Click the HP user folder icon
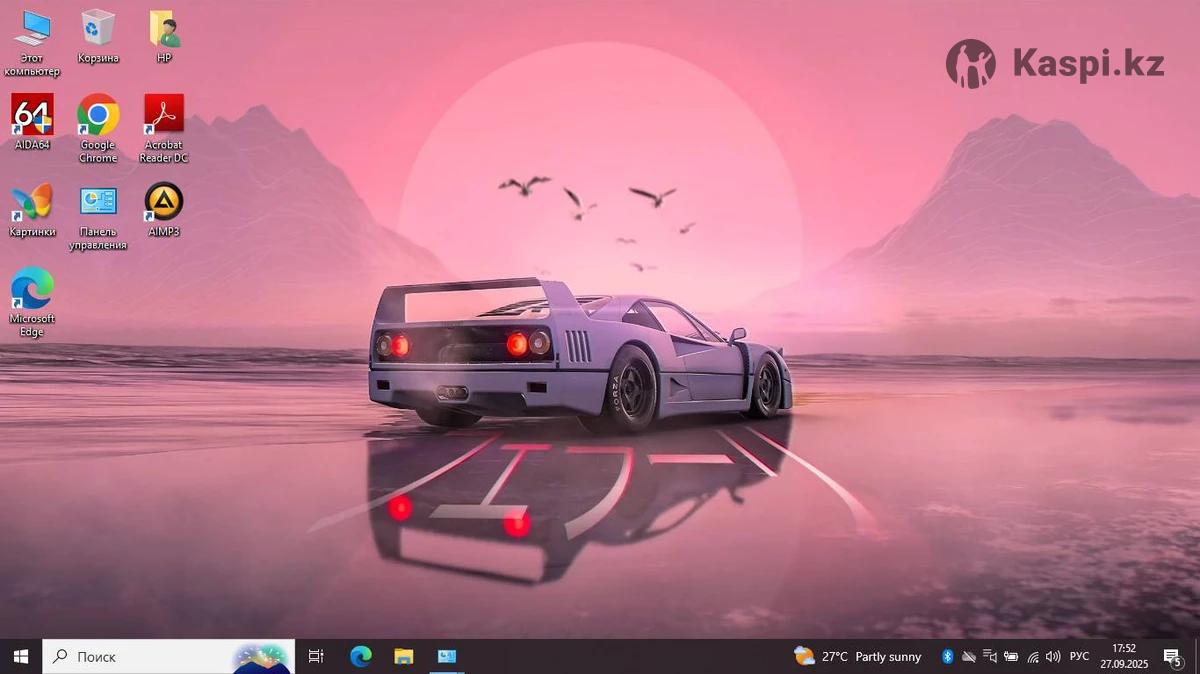 pos(164,29)
